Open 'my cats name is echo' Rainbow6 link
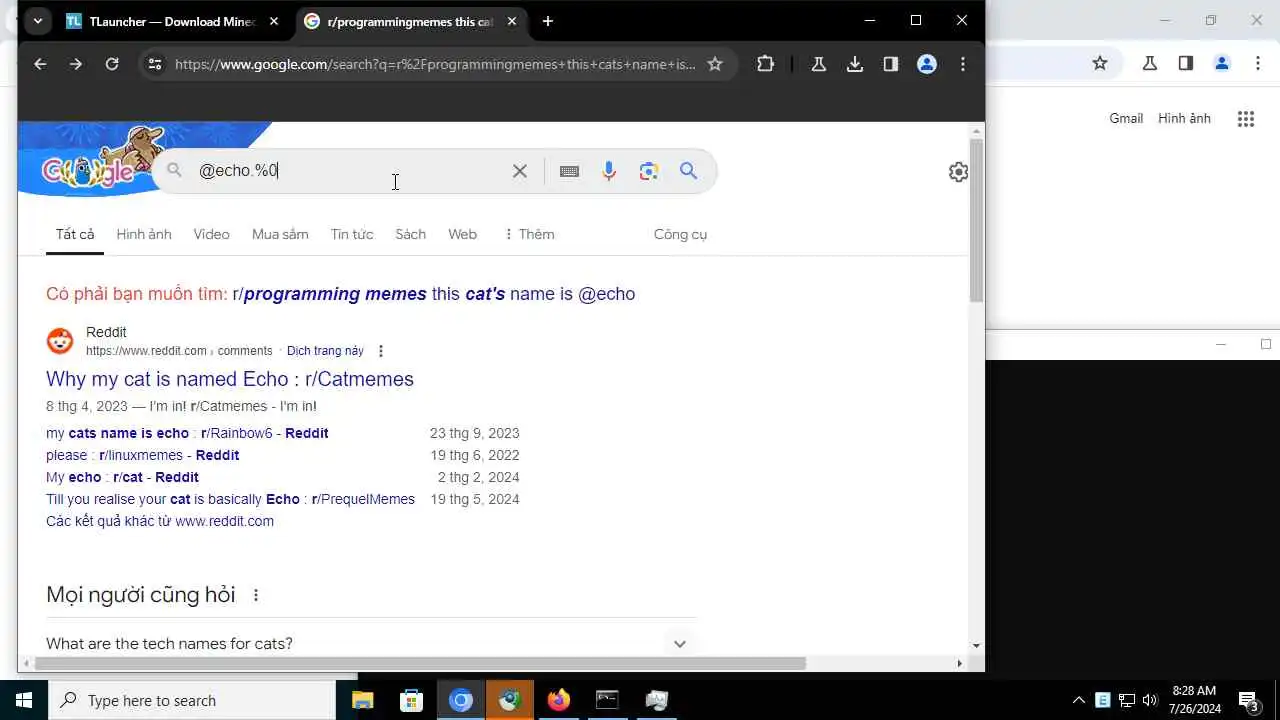 pyautogui.click(x=187, y=433)
